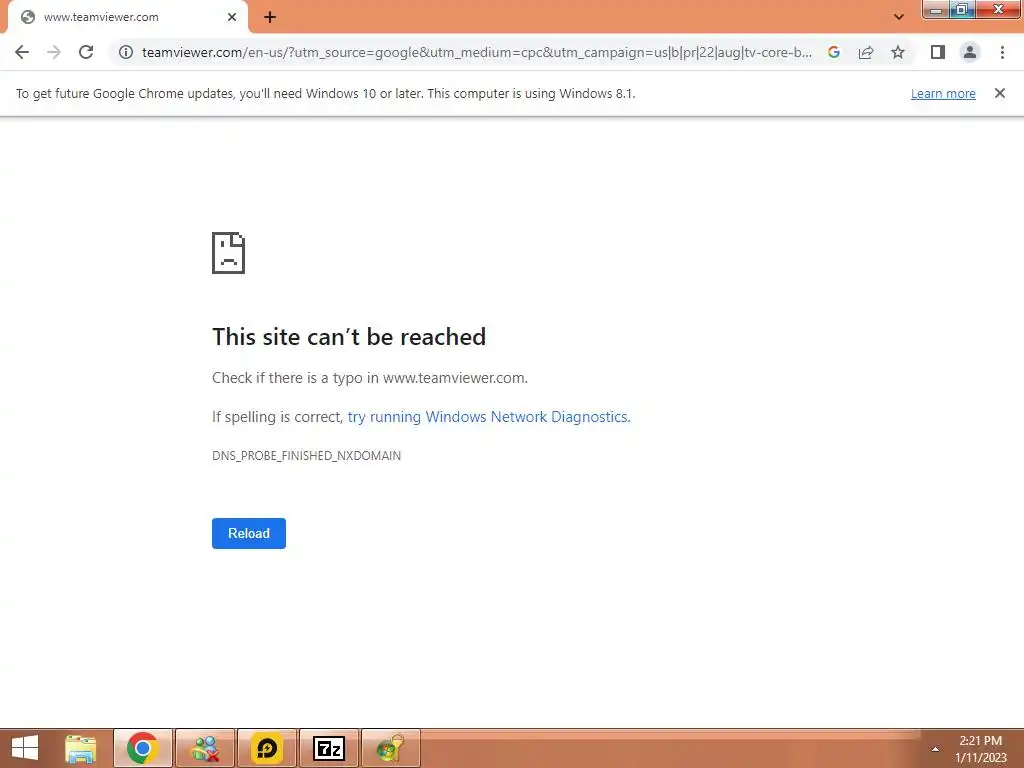Select the www.teamviewer.com tab
The width and height of the screenshot is (1024, 768).
127,17
